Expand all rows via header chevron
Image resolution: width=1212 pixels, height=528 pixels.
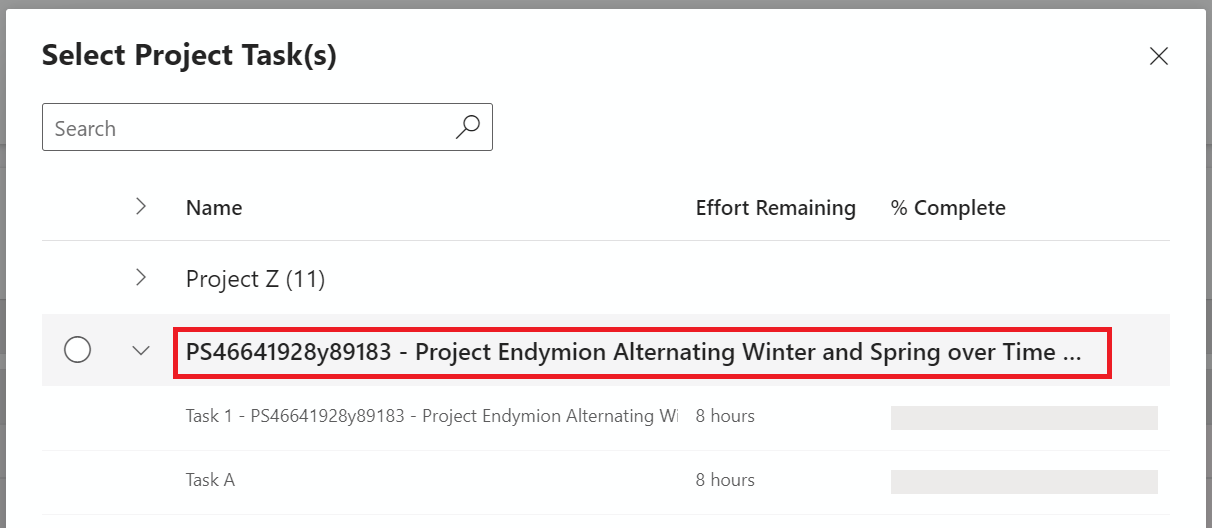(x=141, y=206)
